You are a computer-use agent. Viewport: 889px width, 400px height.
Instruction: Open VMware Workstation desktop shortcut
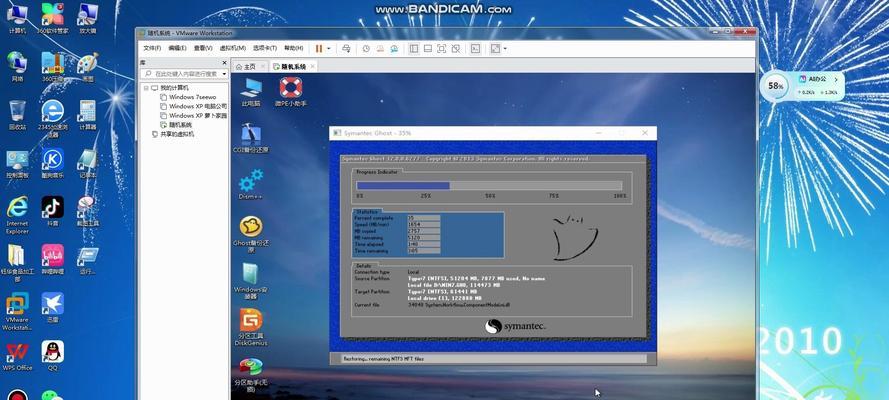click(x=18, y=312)
